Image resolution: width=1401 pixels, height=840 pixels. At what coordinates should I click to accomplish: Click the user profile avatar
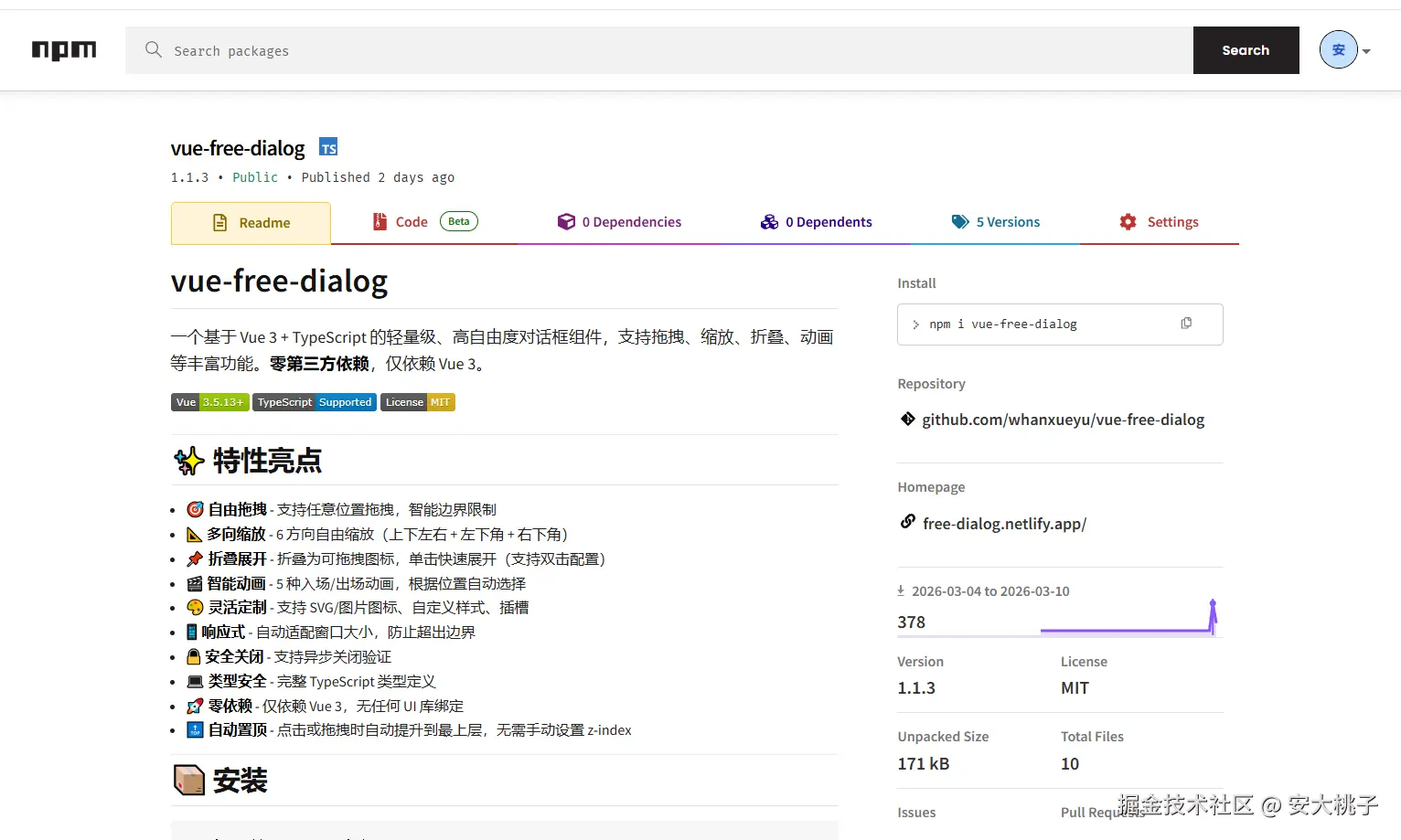[1338, 49]
